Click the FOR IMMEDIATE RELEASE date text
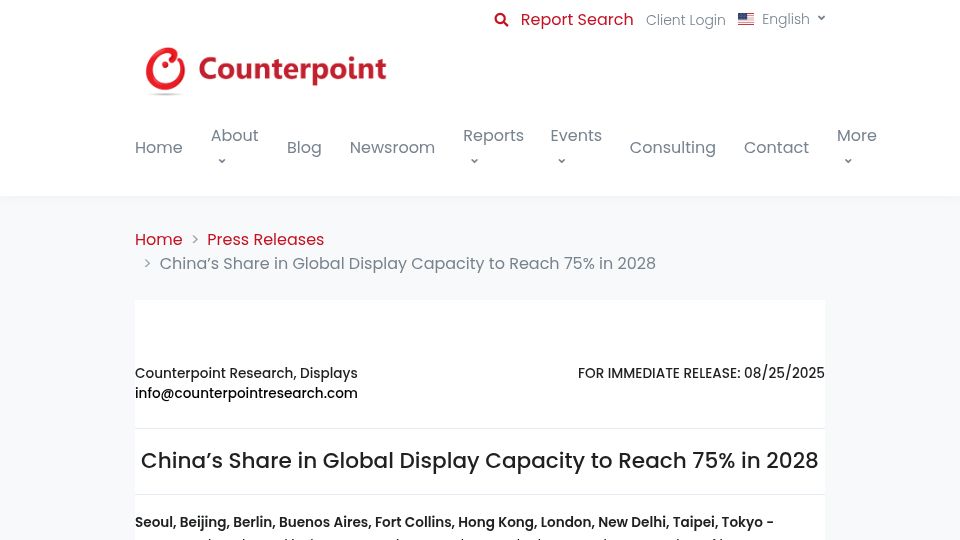The width and height of the screenshot is (960, 540). click(701, 373)
